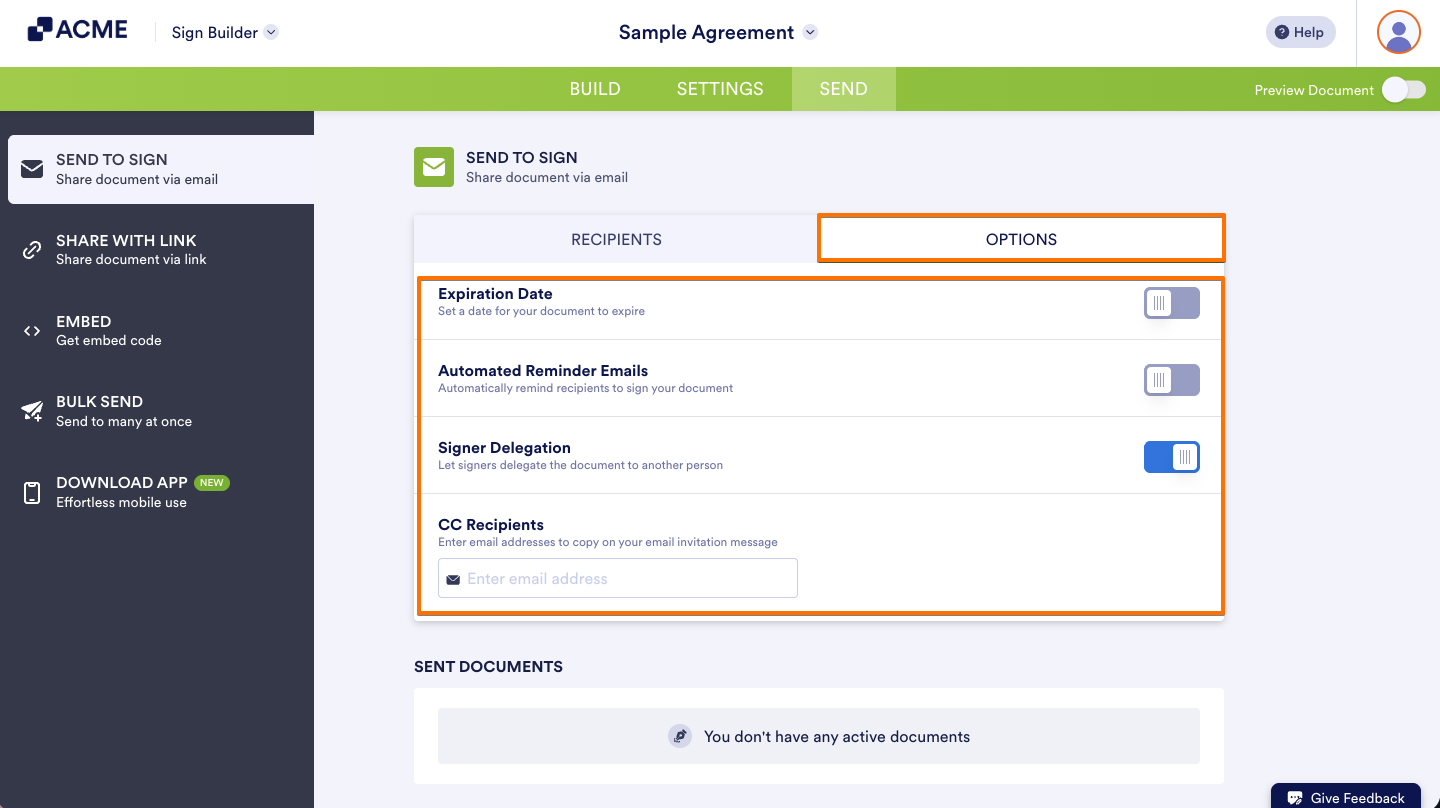Screen dimensions: 1440x808
Task: Open the user profile avatar
Action: tap(1399, 32)
